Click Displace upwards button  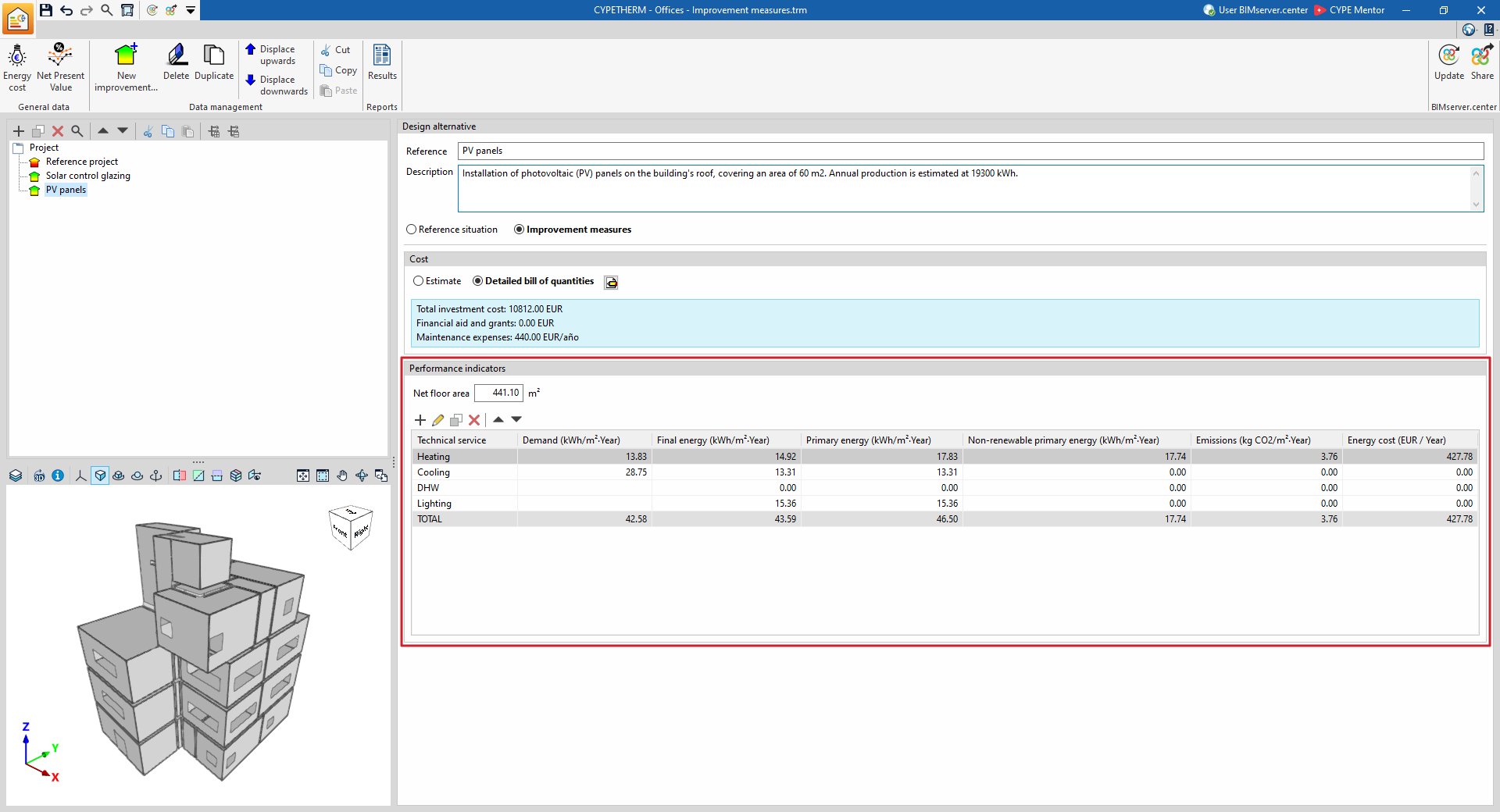point(270,55)
